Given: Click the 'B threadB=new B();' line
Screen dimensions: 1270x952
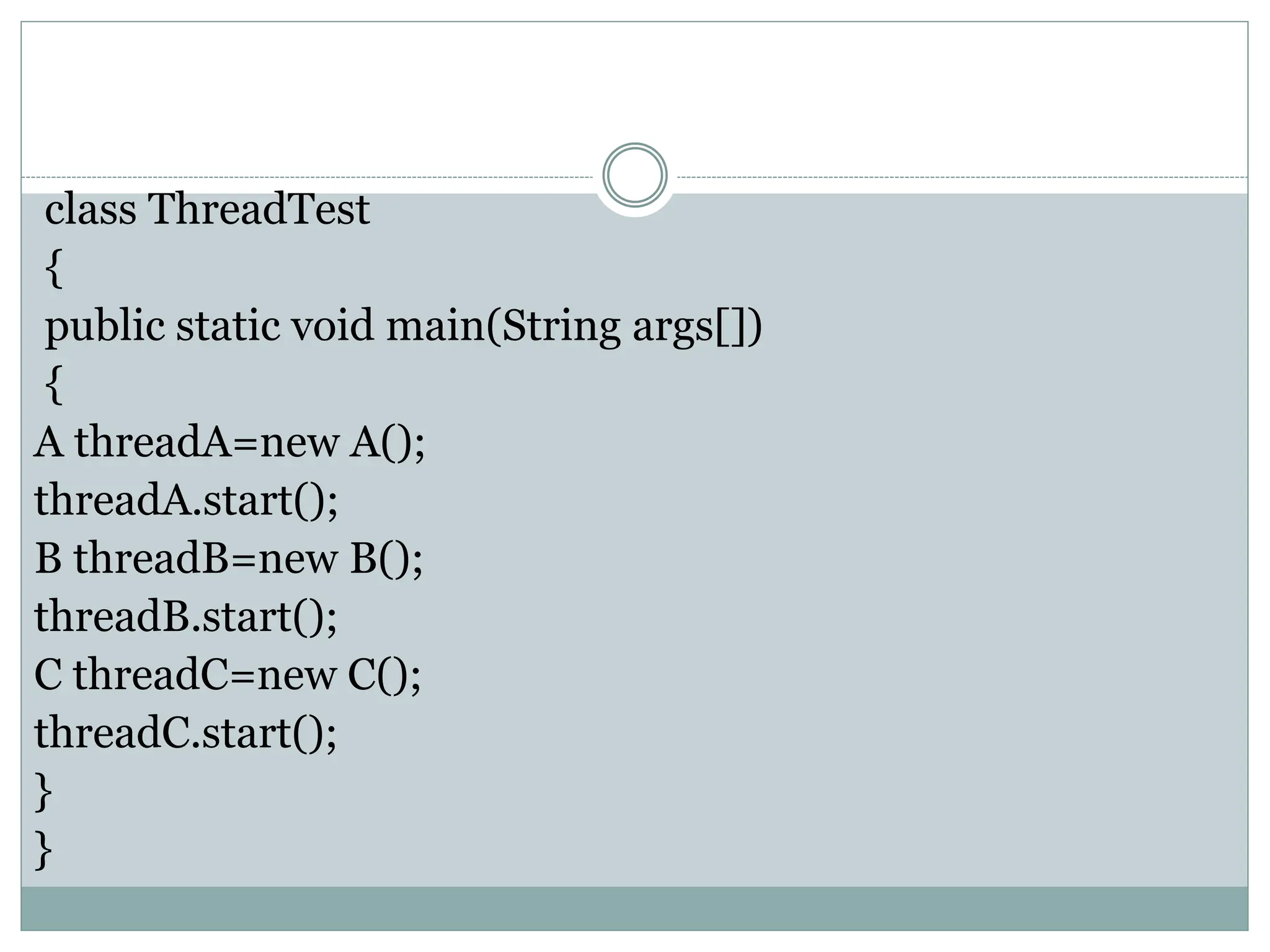Looking at the screenshot, I should pos(228,558).
